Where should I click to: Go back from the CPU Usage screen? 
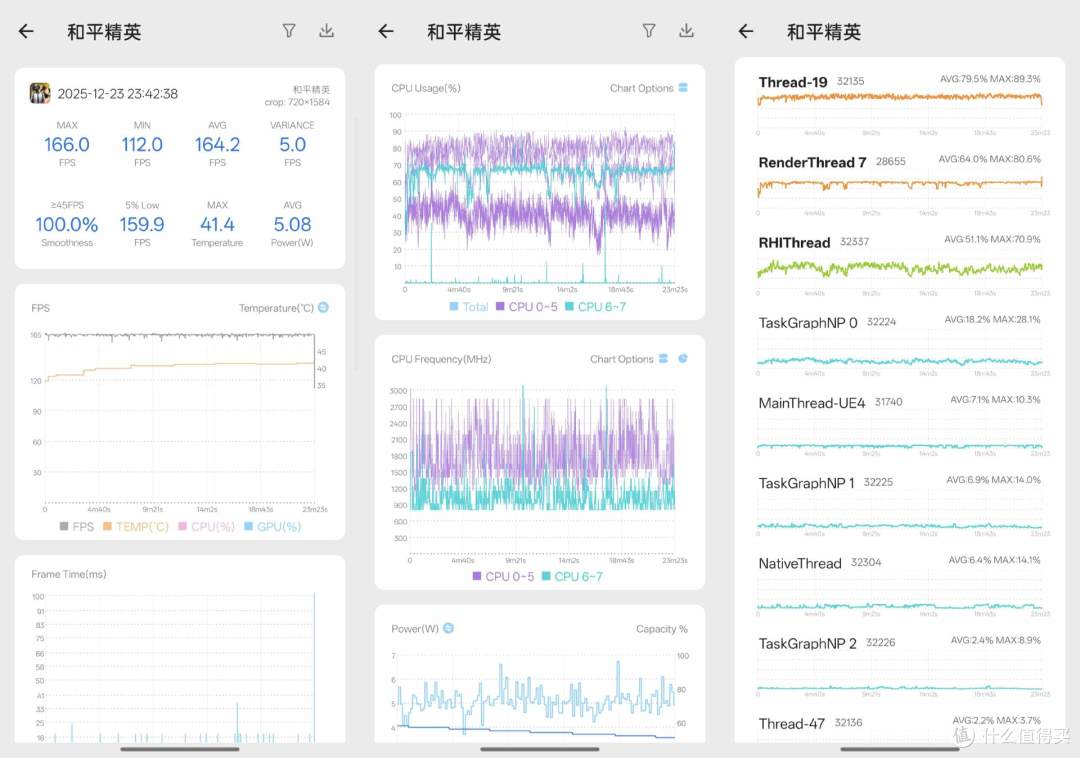pyautogui.click(x=386, y=31)
